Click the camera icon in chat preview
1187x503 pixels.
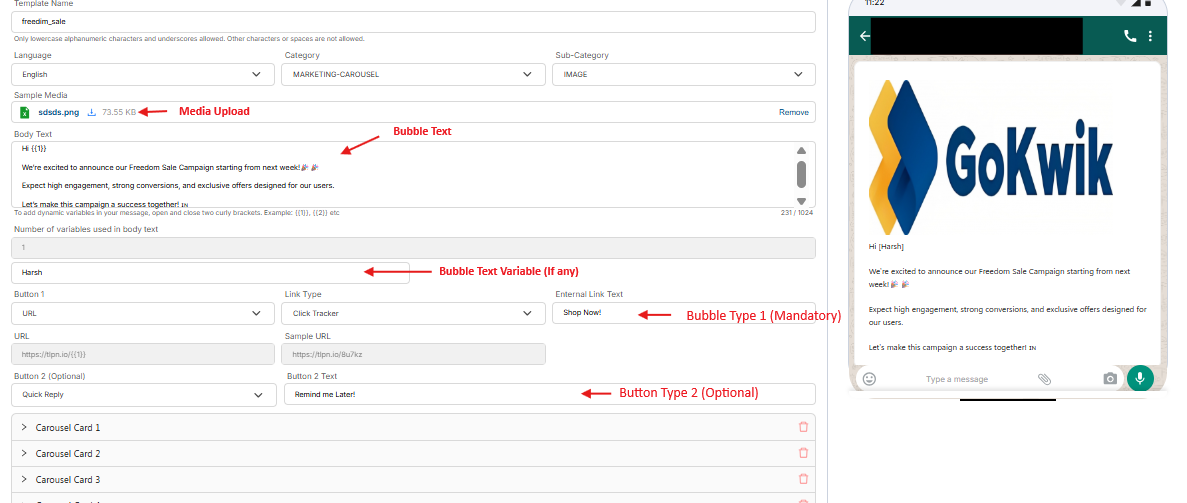click(1110, 379)
